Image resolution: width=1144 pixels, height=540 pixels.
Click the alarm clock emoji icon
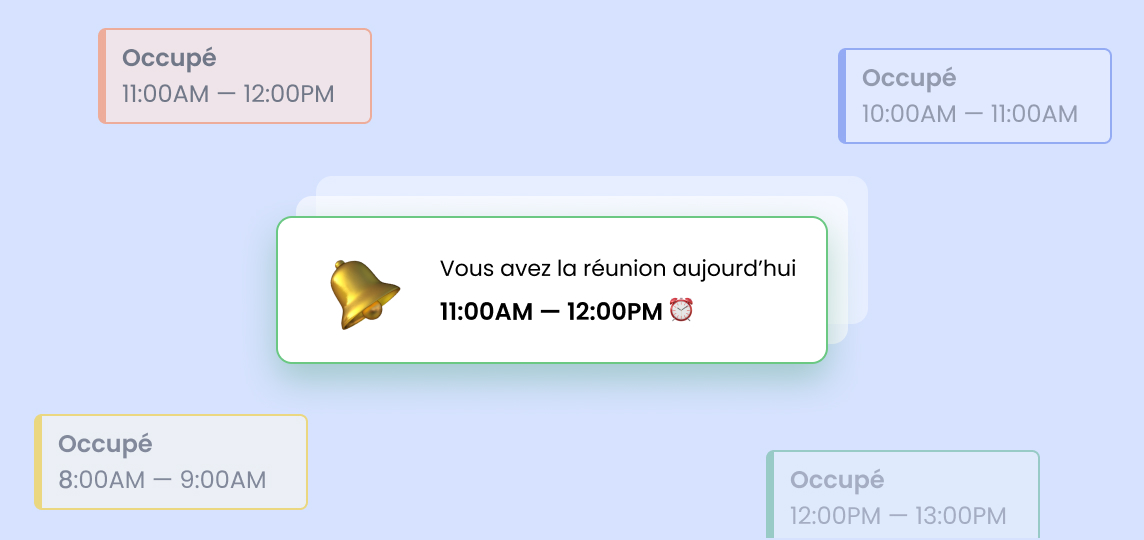coord(681,310)
